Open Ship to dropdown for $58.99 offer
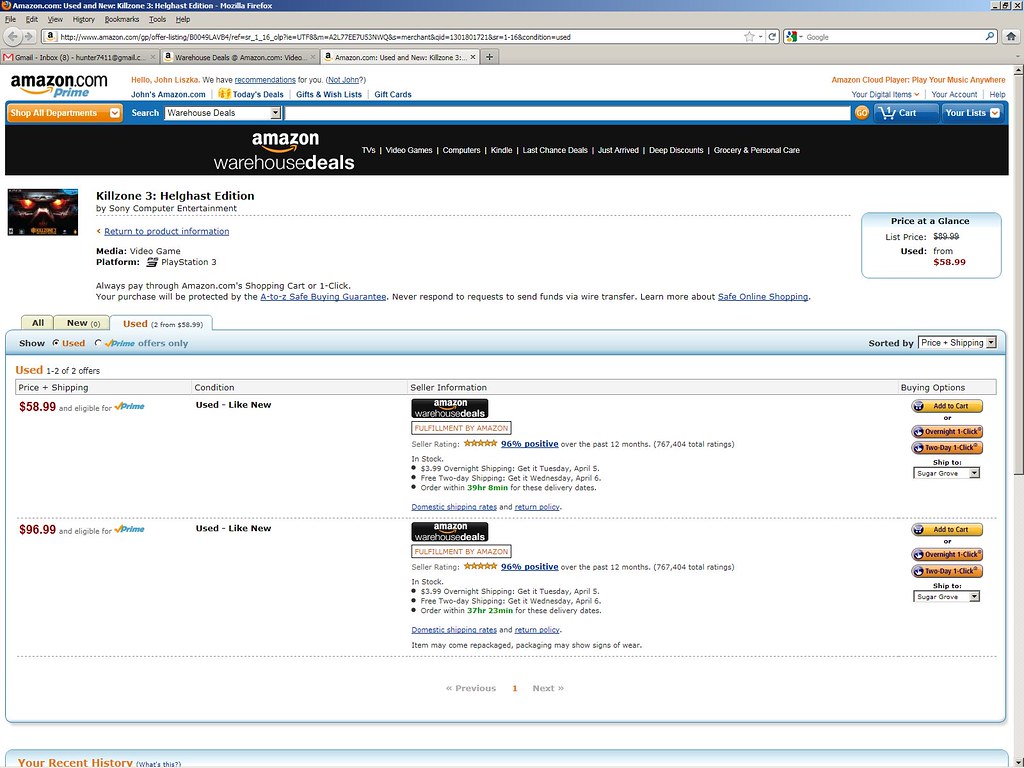The height and width of the screenshot is (768, 1024). pos(946,473)
